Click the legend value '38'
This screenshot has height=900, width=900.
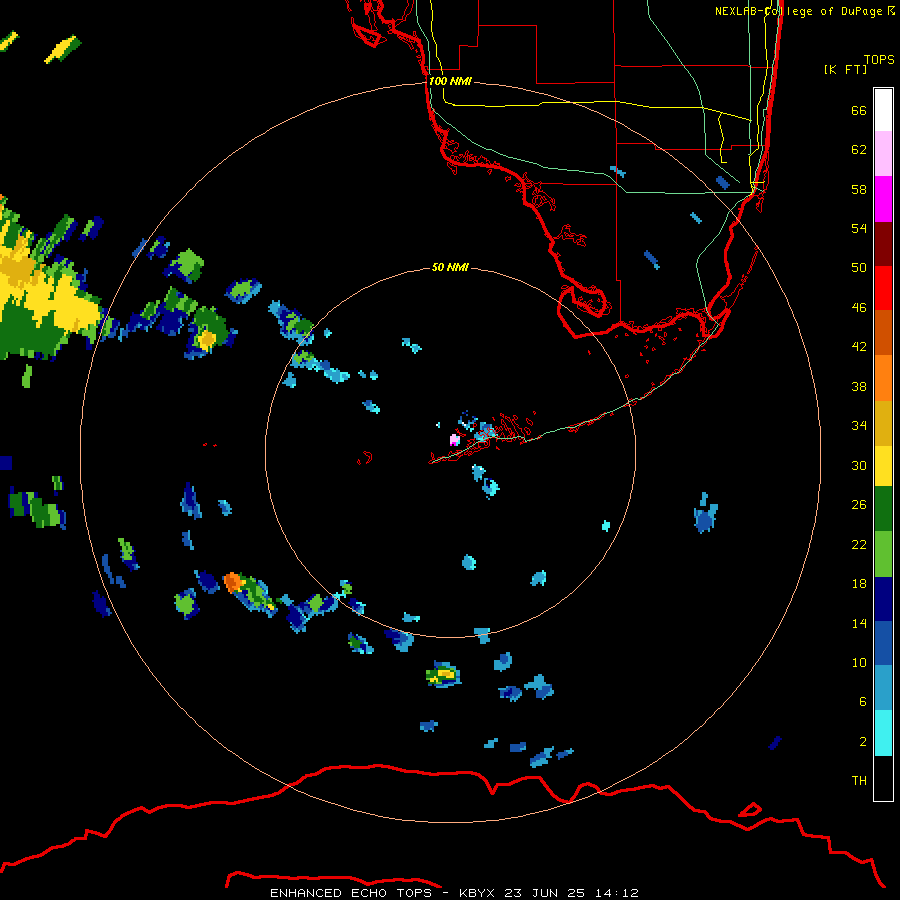point(859,386)
